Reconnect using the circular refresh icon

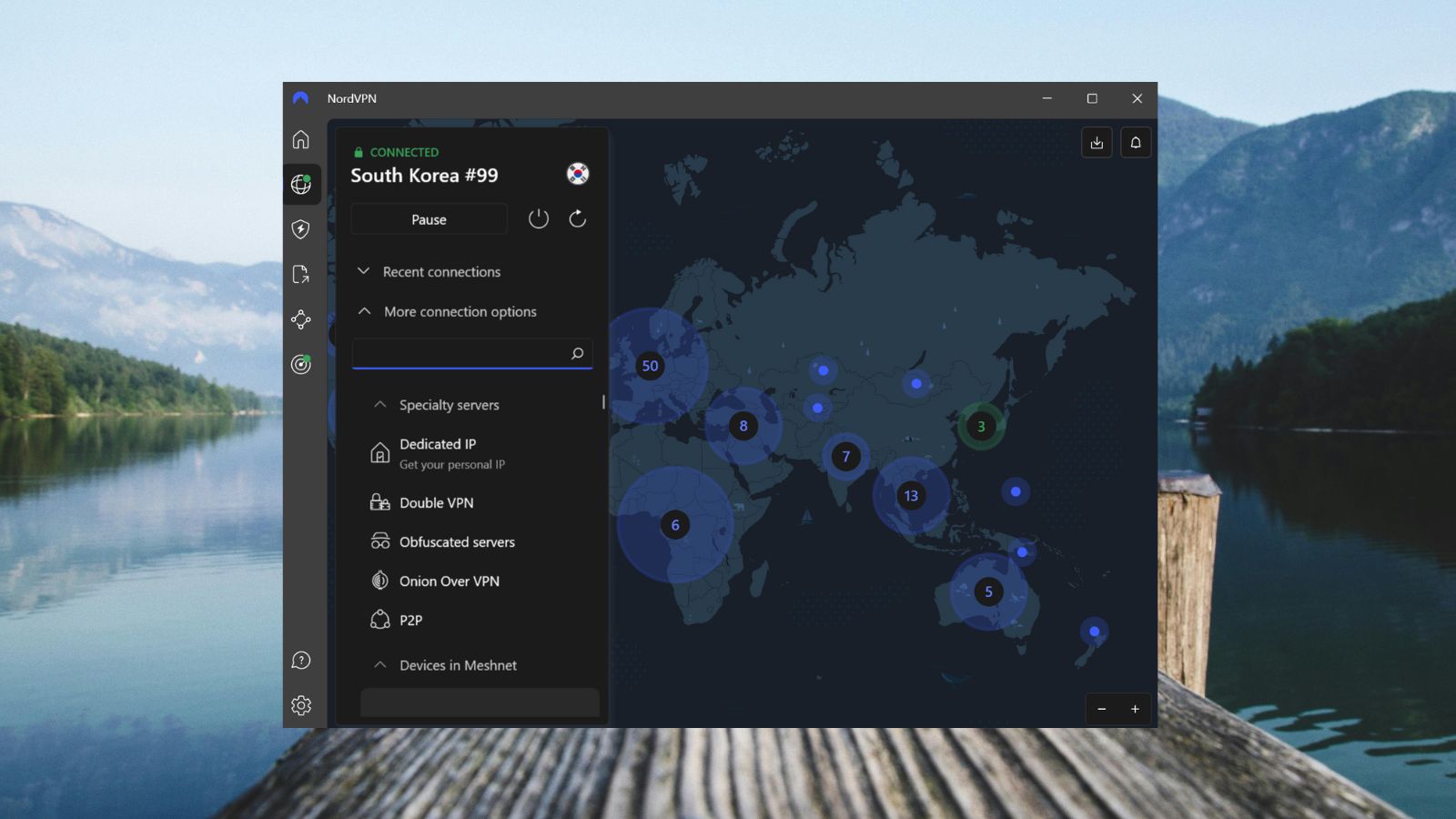(577, 218)
